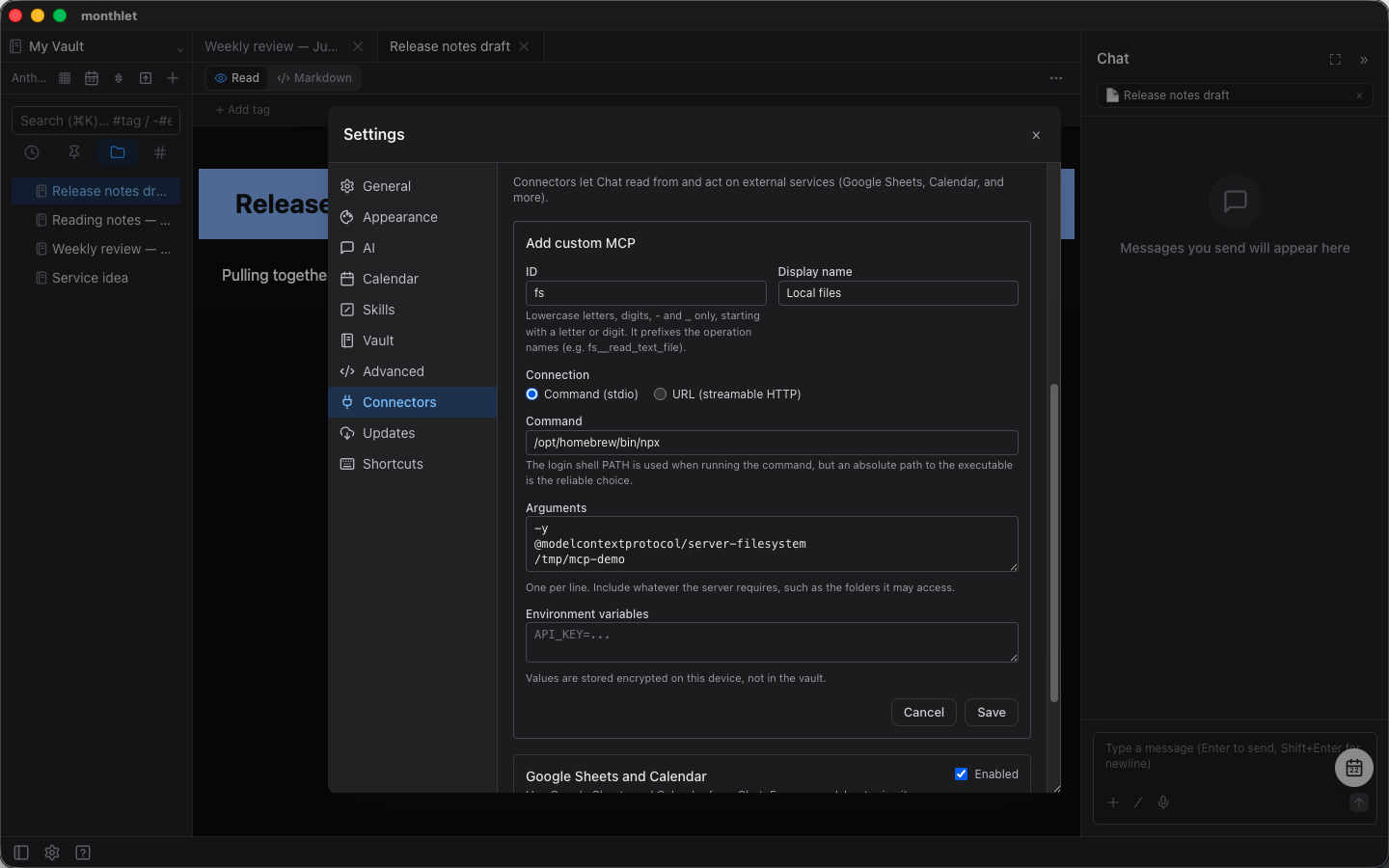Viewport: 1389px width, 868px height.
Task: Open Calendar settings section
Action: (413, 279)
